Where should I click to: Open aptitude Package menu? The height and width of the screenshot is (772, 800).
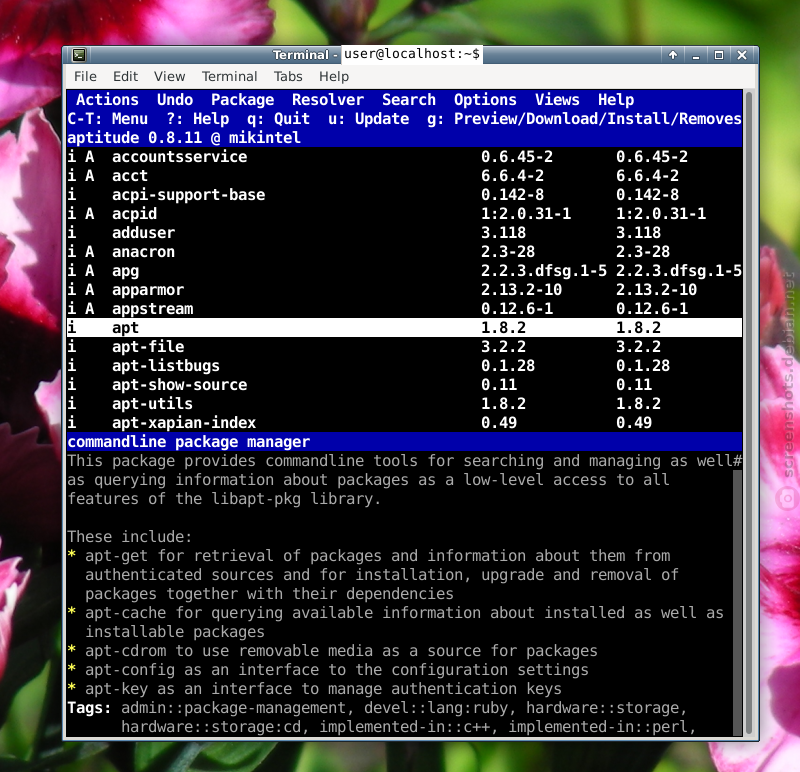(242, 99)
